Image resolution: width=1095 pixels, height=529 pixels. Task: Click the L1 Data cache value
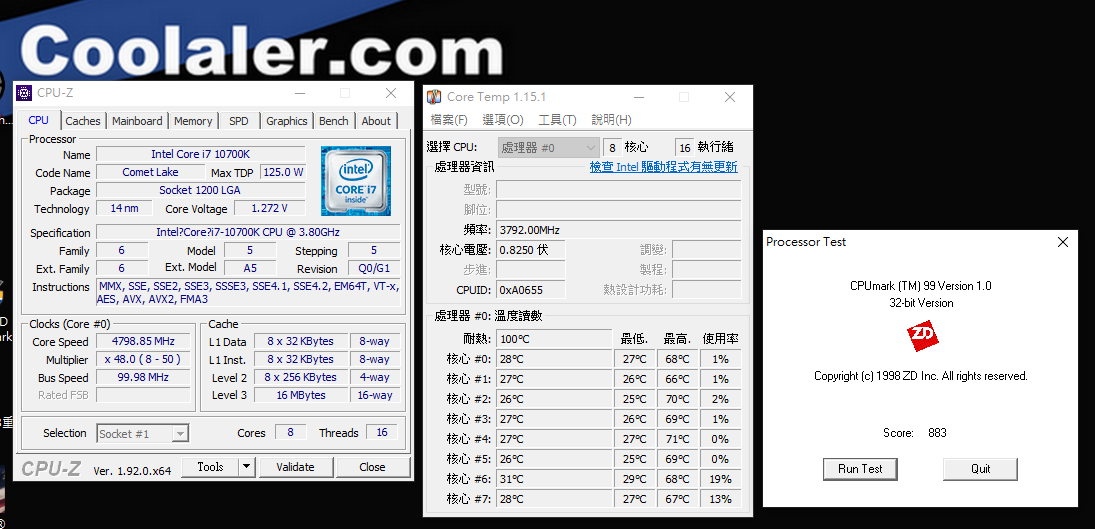pos(300,341)
